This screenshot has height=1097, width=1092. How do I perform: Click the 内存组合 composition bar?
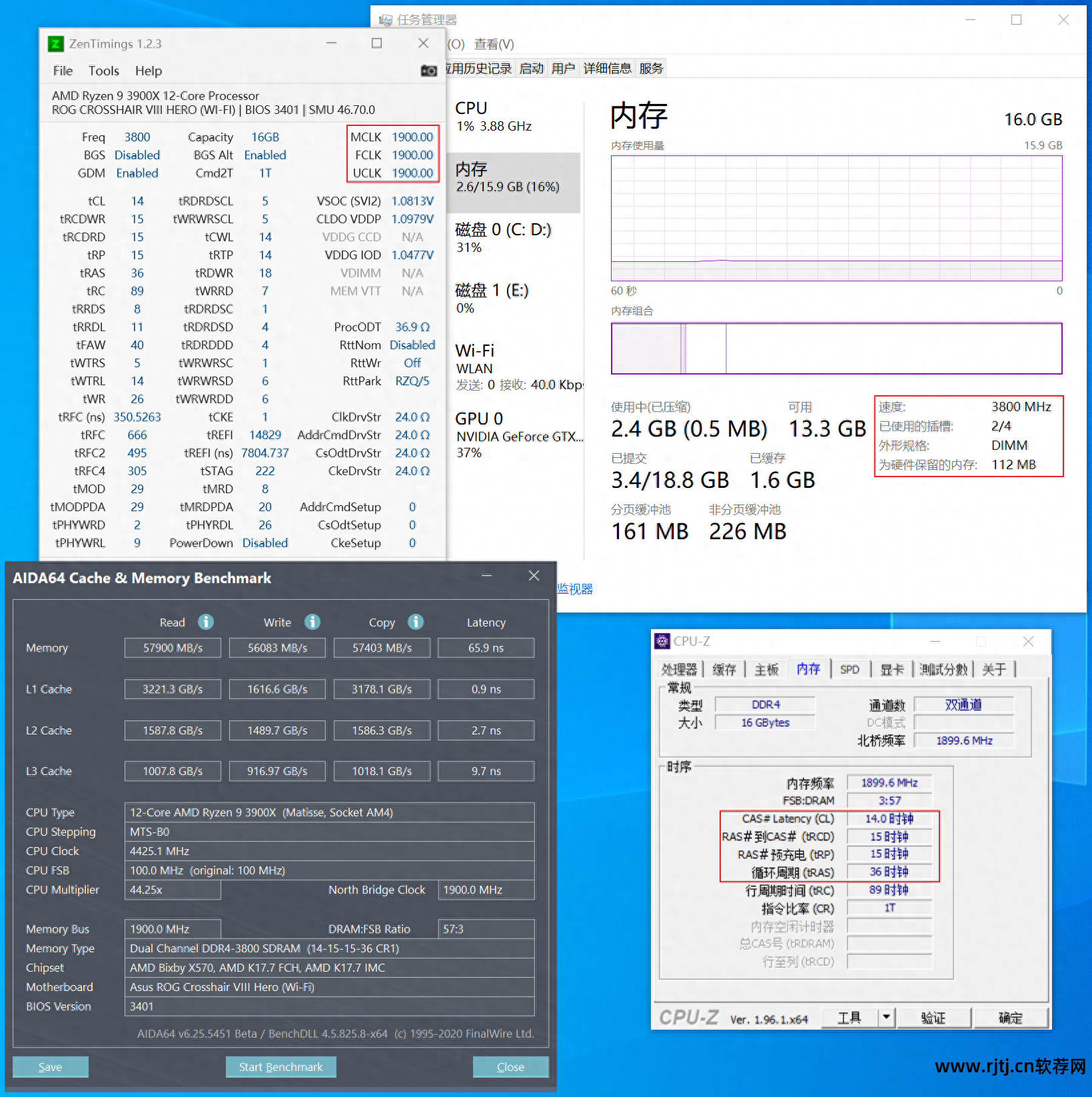[x=837, y=349]
